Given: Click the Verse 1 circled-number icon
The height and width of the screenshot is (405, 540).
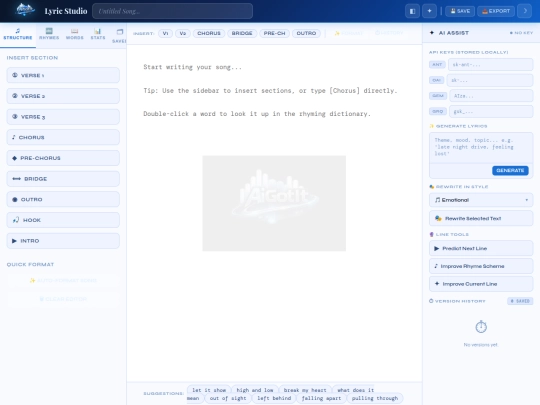Looking at the screenshot, I should (x=15, y=75).
